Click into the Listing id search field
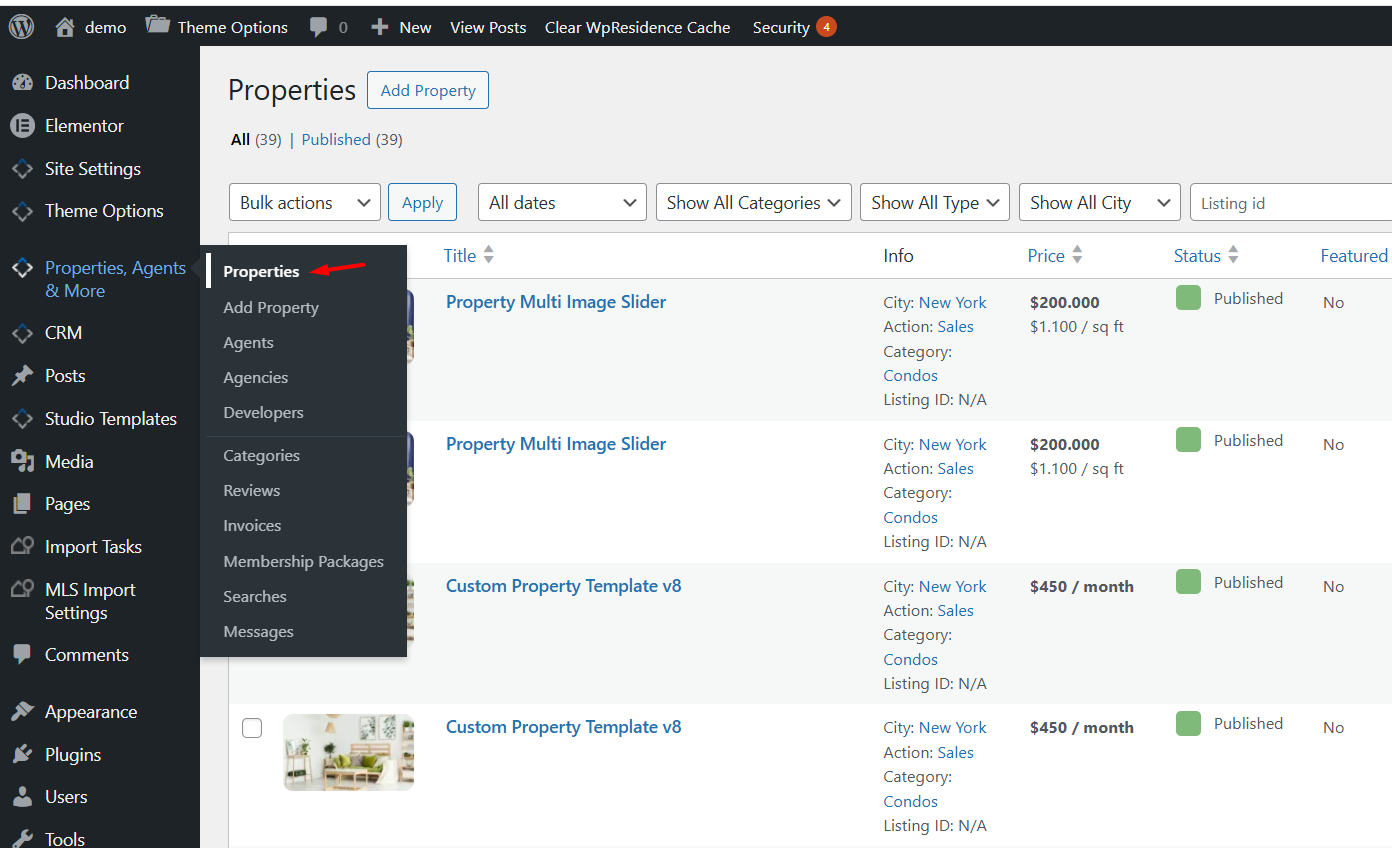 pyautogui.click(x=1292, y=203)
